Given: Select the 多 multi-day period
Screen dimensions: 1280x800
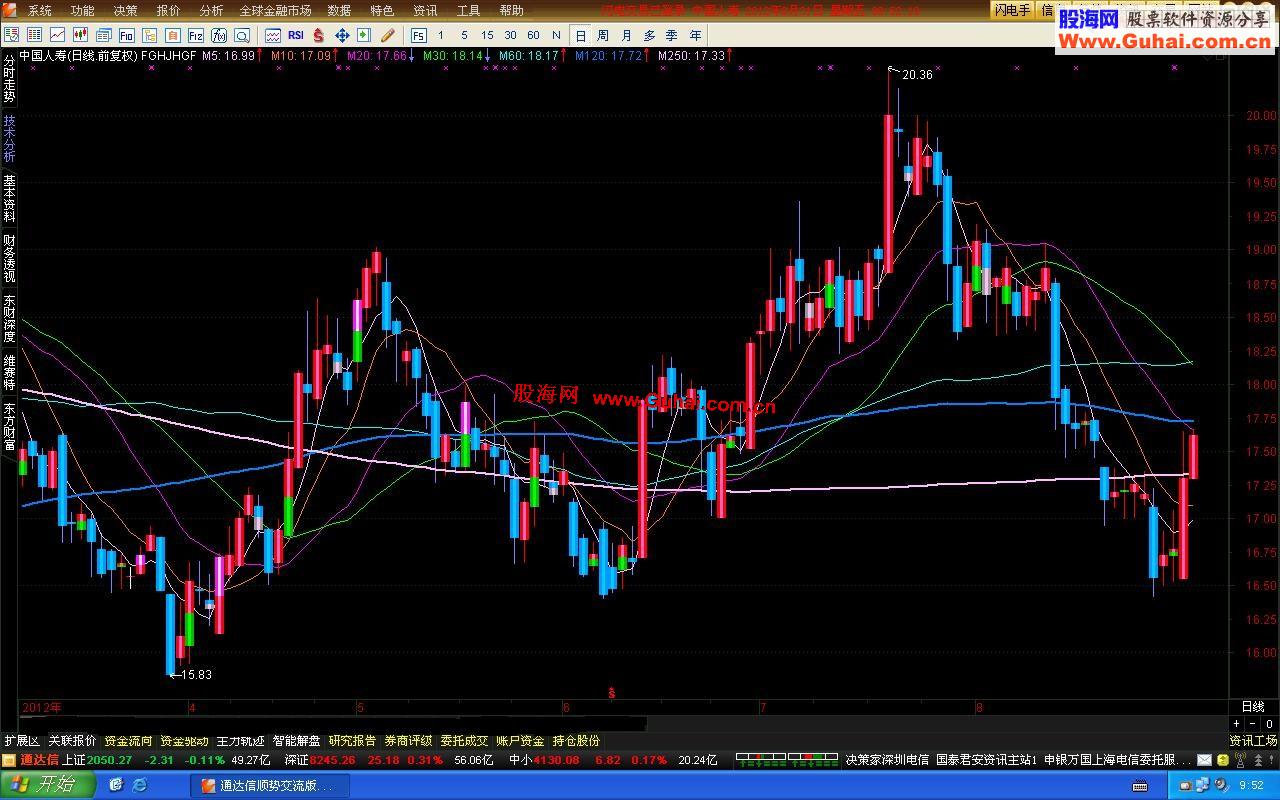Looking at the screenshot, I should coord(649,35).
